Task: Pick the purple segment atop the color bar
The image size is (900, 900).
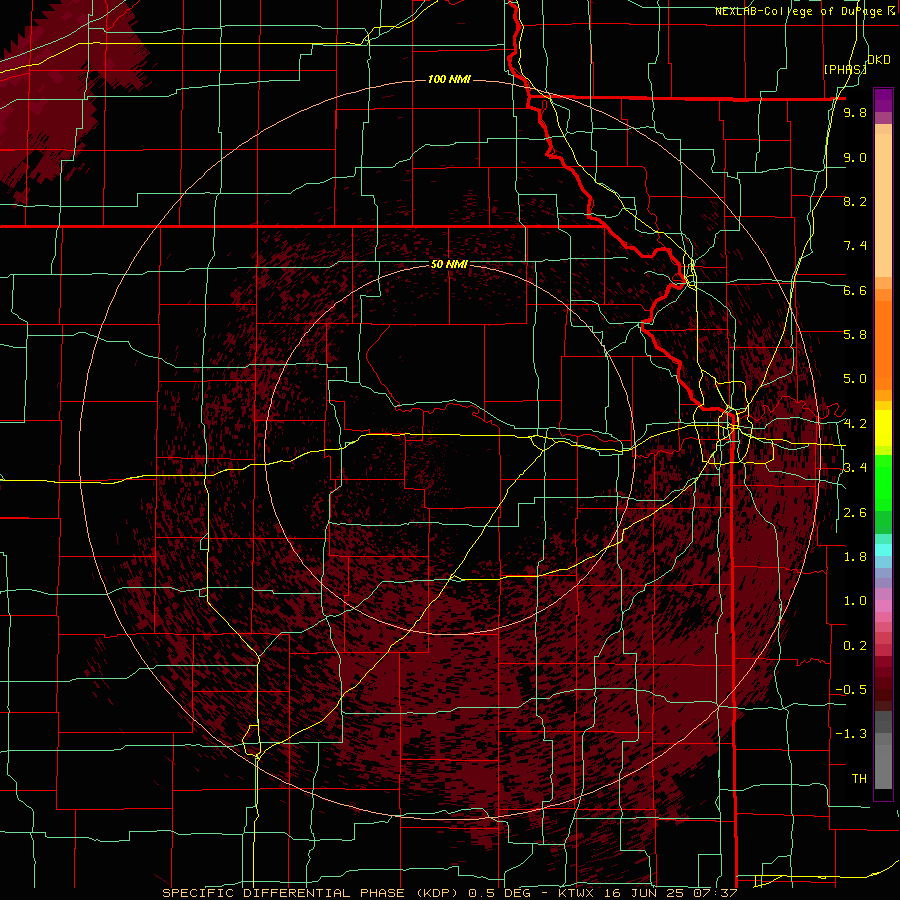Action: coord(883,100)
